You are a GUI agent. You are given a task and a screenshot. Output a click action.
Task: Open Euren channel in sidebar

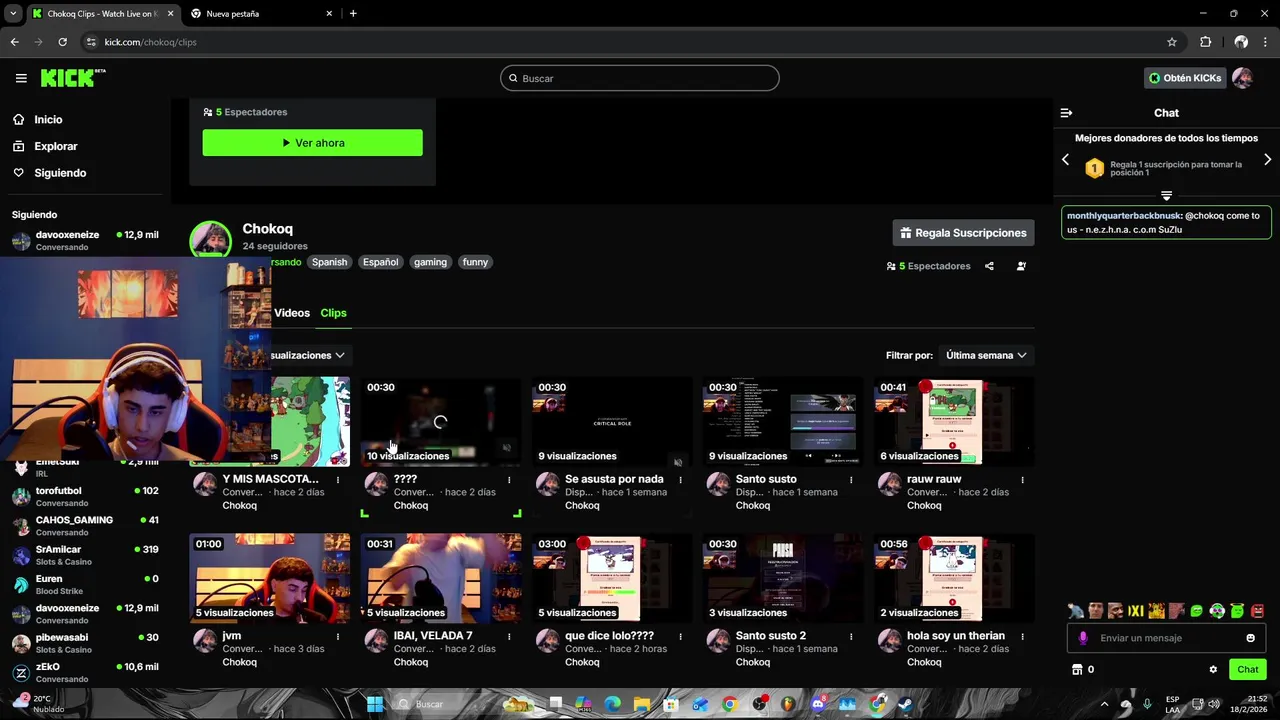85,584
